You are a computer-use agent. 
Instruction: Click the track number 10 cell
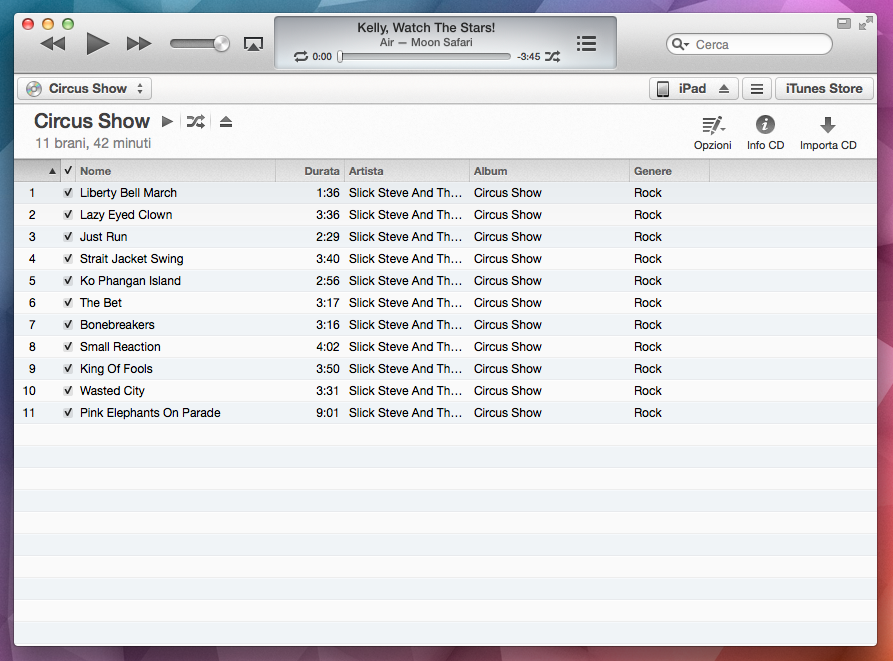29,391
